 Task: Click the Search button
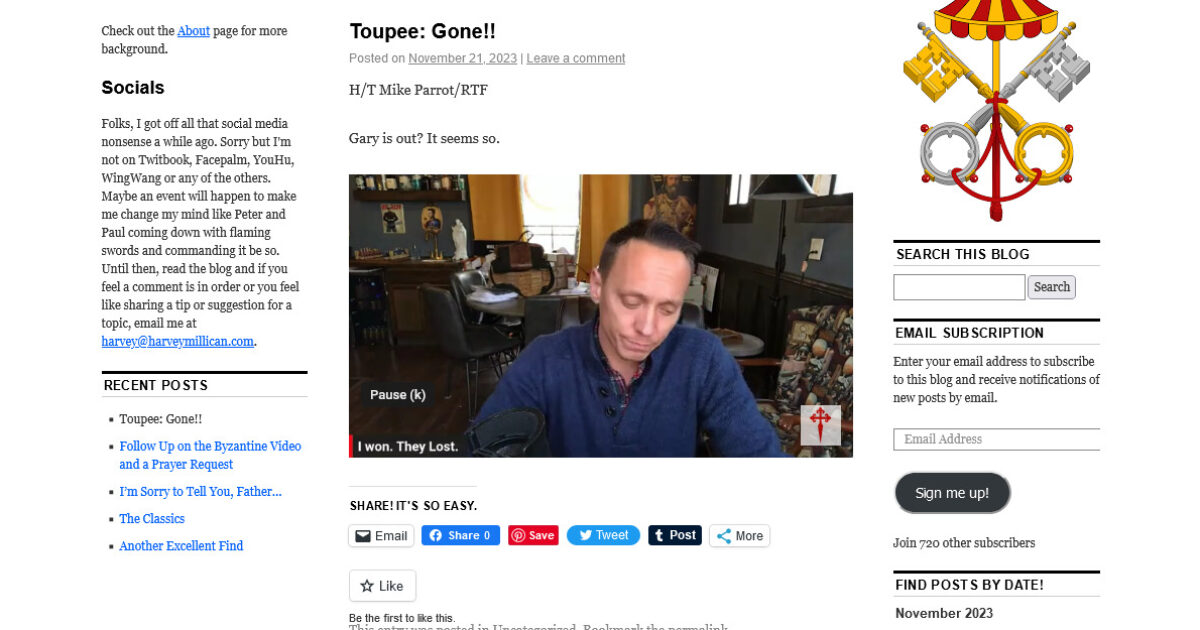1052,287
